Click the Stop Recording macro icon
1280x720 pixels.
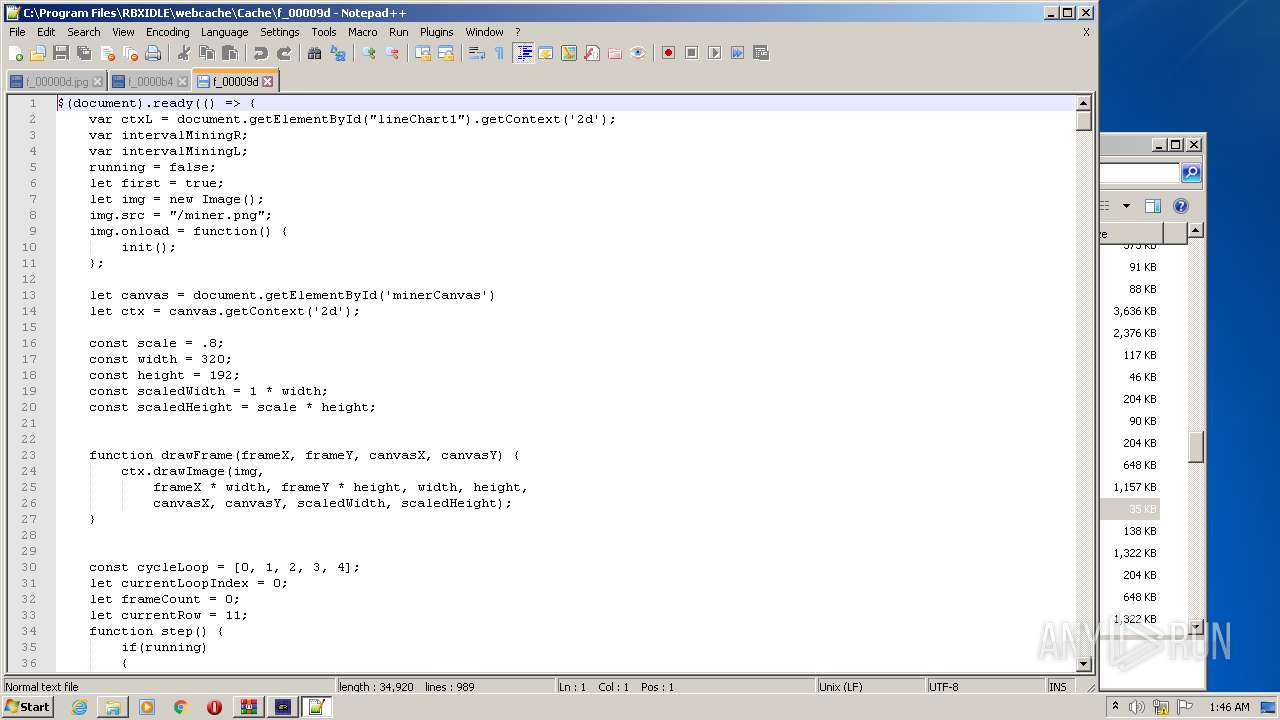tap(691, 53)
